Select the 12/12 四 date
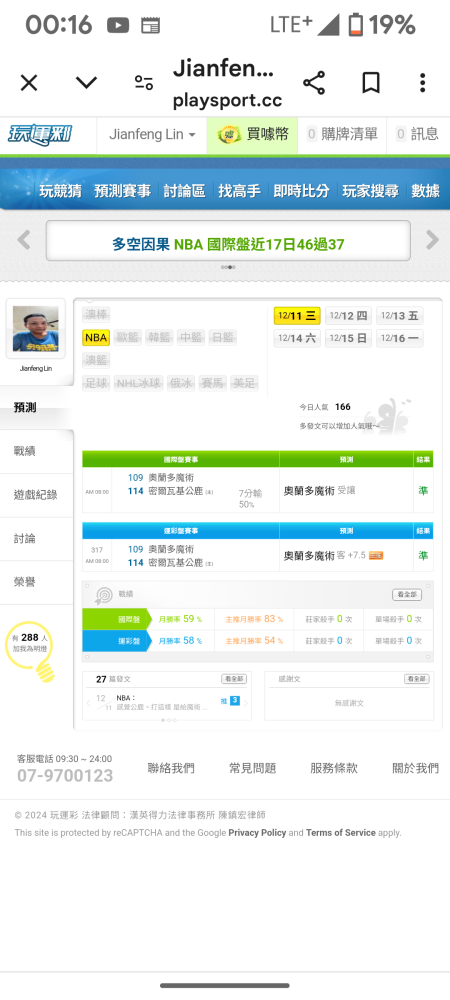 point(348,316)
